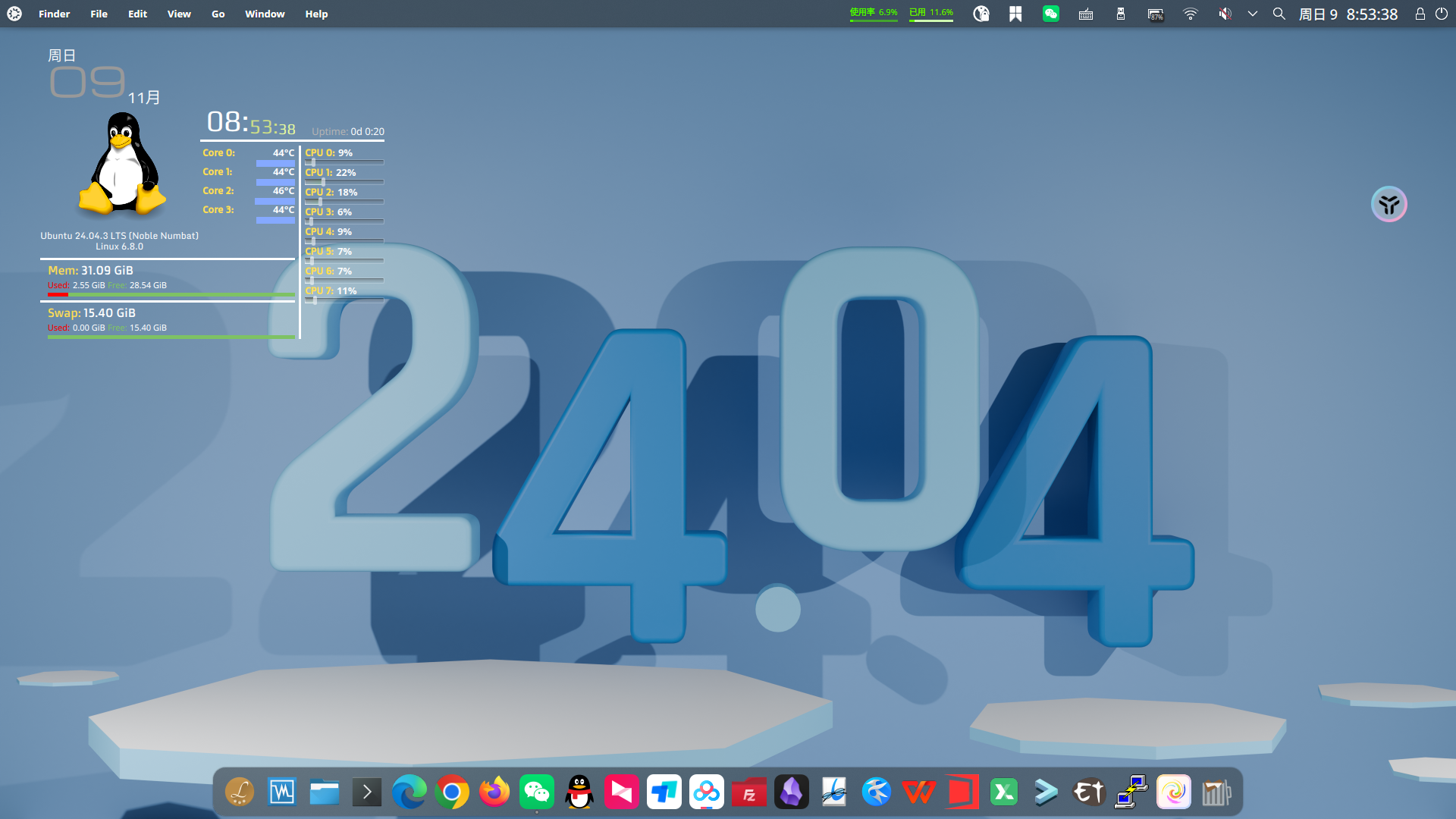Click the Wi-Fi icon in the menu bar

(x=1190, y=14)
